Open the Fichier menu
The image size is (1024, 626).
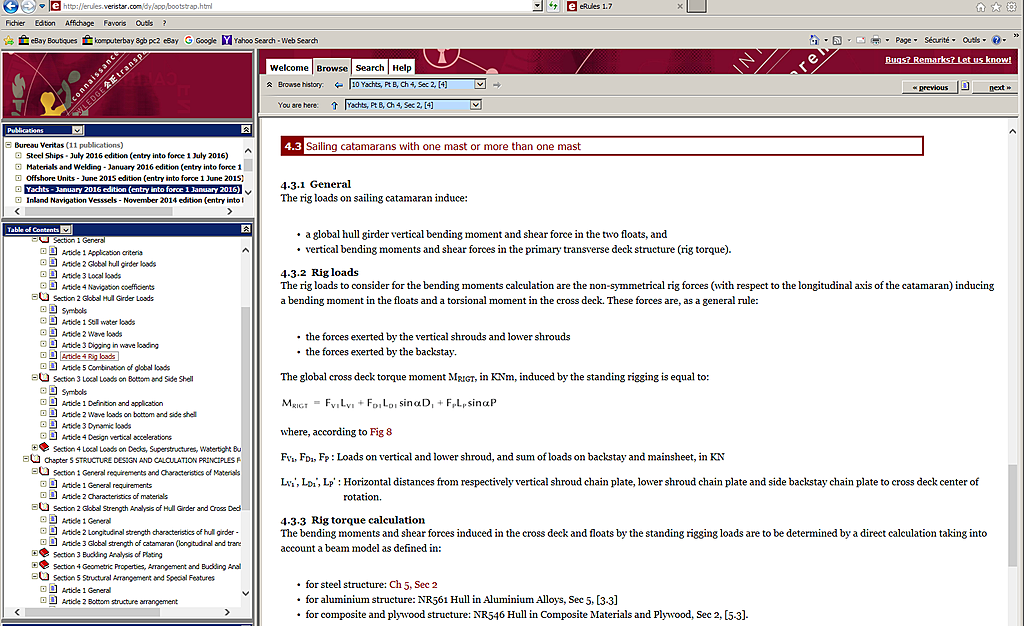pyautogui.click(x=15, y=23)
